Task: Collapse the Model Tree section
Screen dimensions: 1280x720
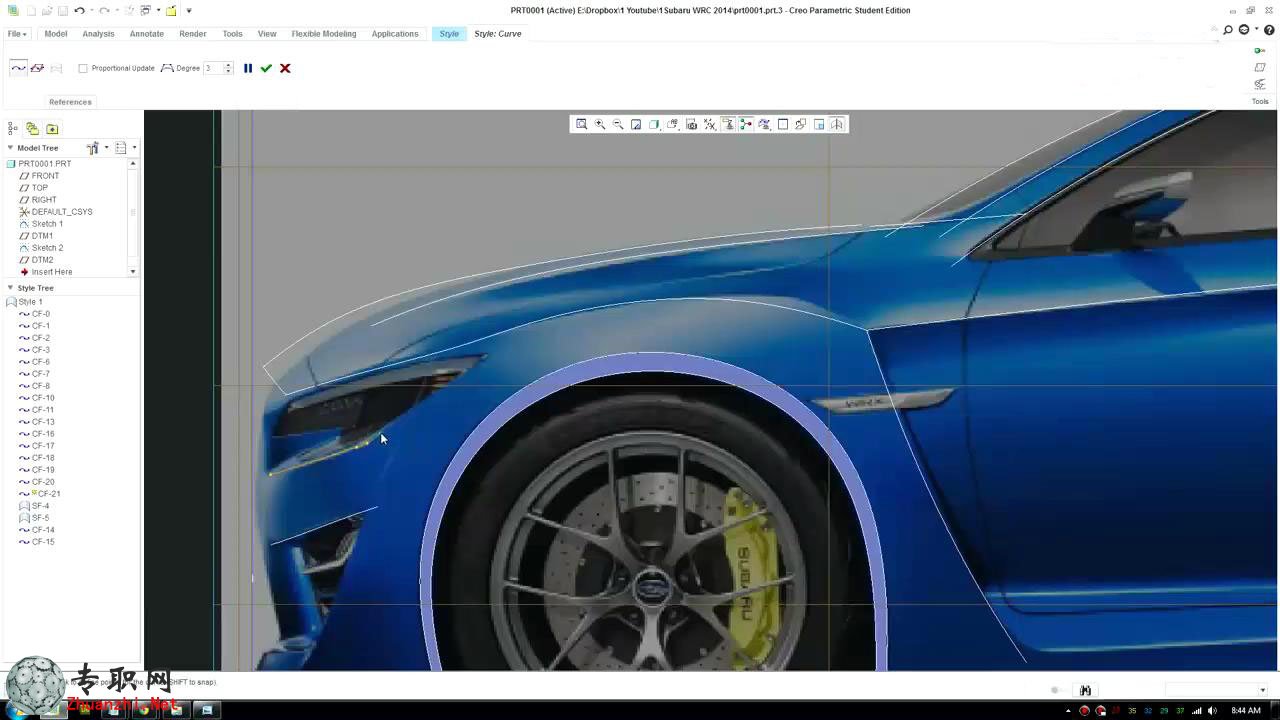Action: click(x=10, y=148)
